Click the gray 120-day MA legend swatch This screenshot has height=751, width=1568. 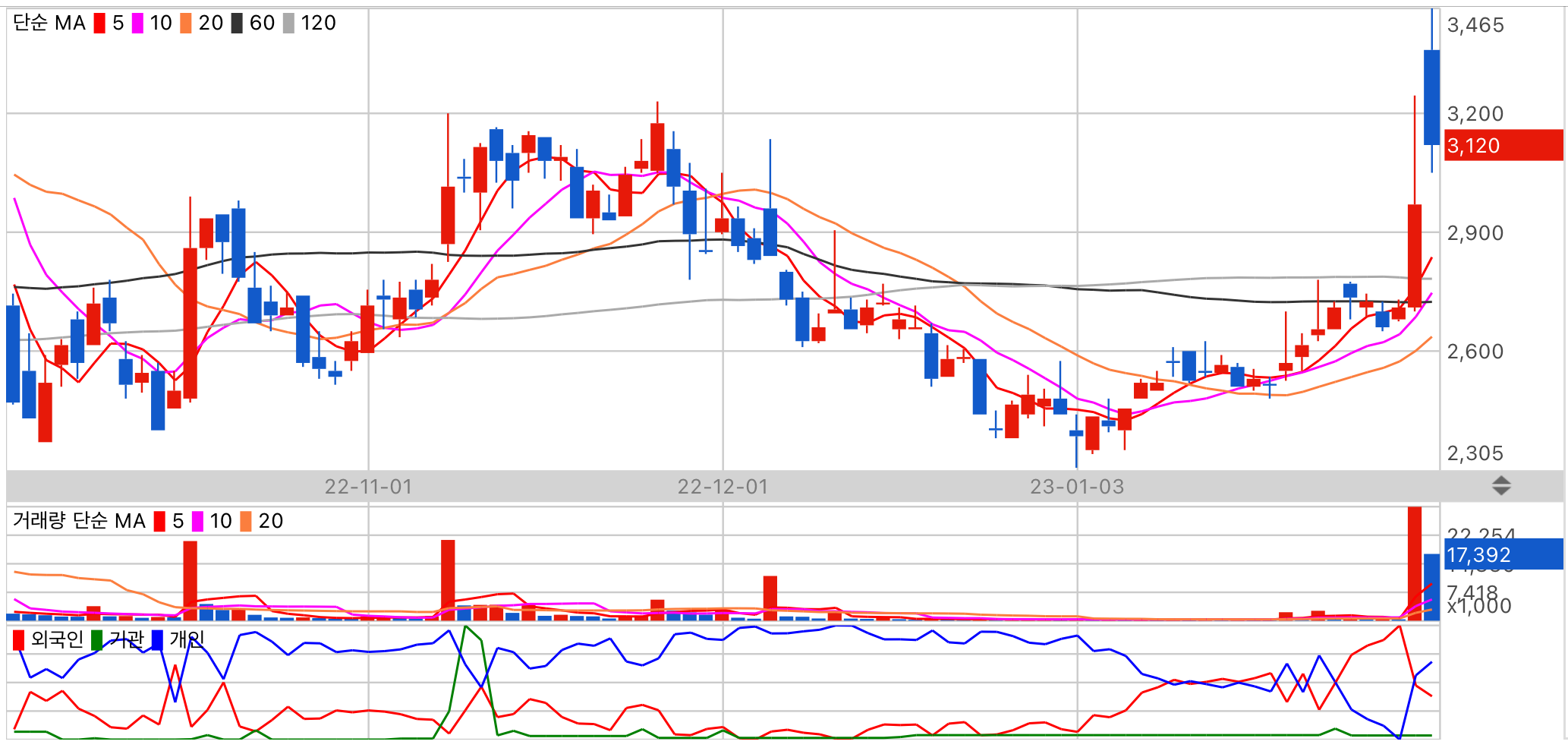pos(288,24)
